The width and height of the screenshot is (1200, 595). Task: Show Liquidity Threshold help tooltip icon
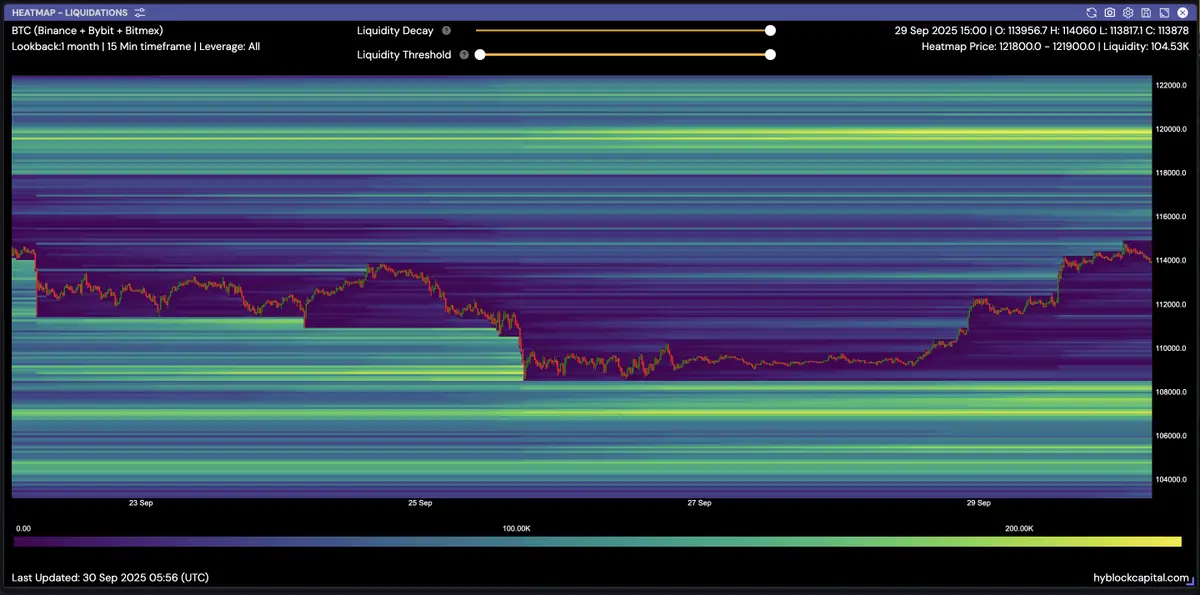point(464,55)
